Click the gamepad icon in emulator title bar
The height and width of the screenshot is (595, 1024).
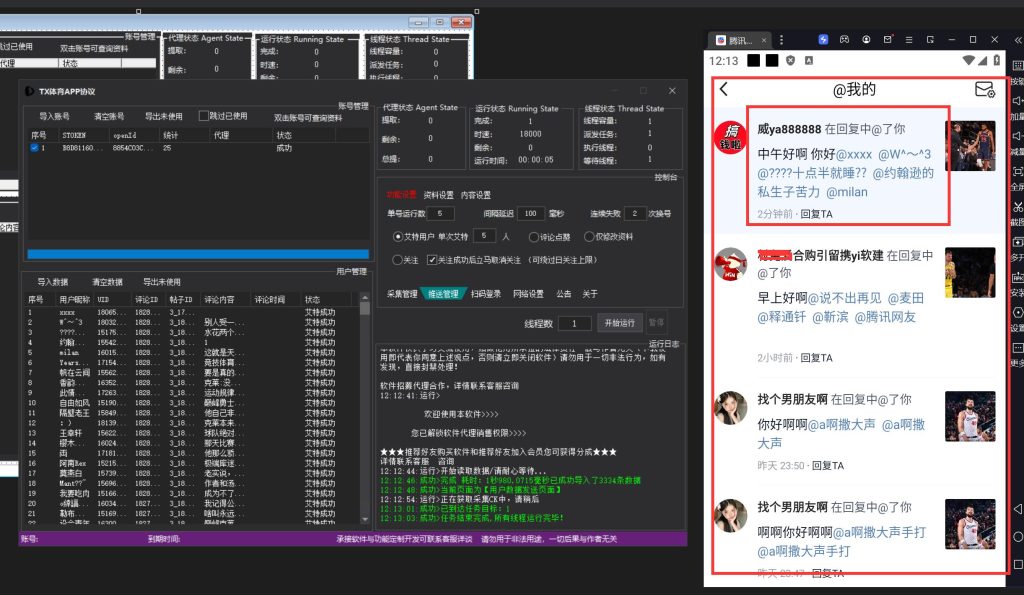pyautogui.click(x=844, y=40)
